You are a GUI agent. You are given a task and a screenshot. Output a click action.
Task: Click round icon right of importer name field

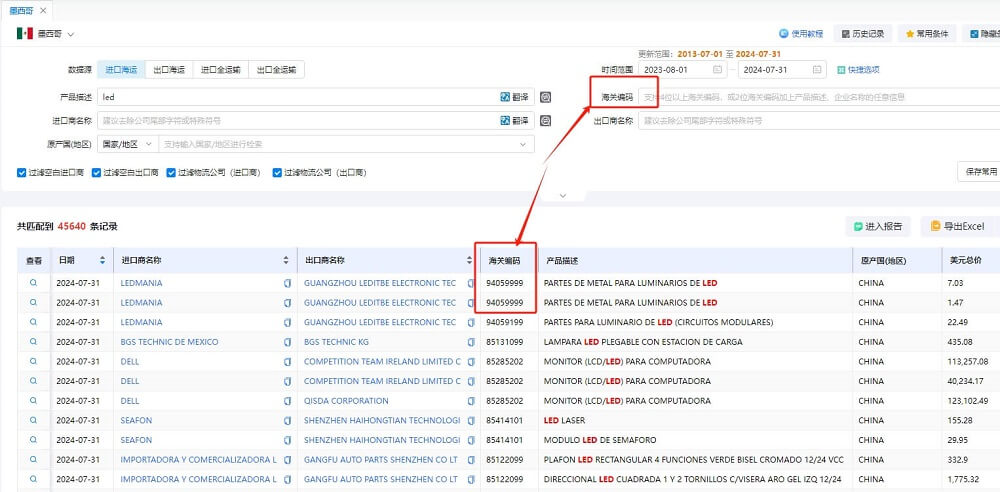(x=545, y=121)
